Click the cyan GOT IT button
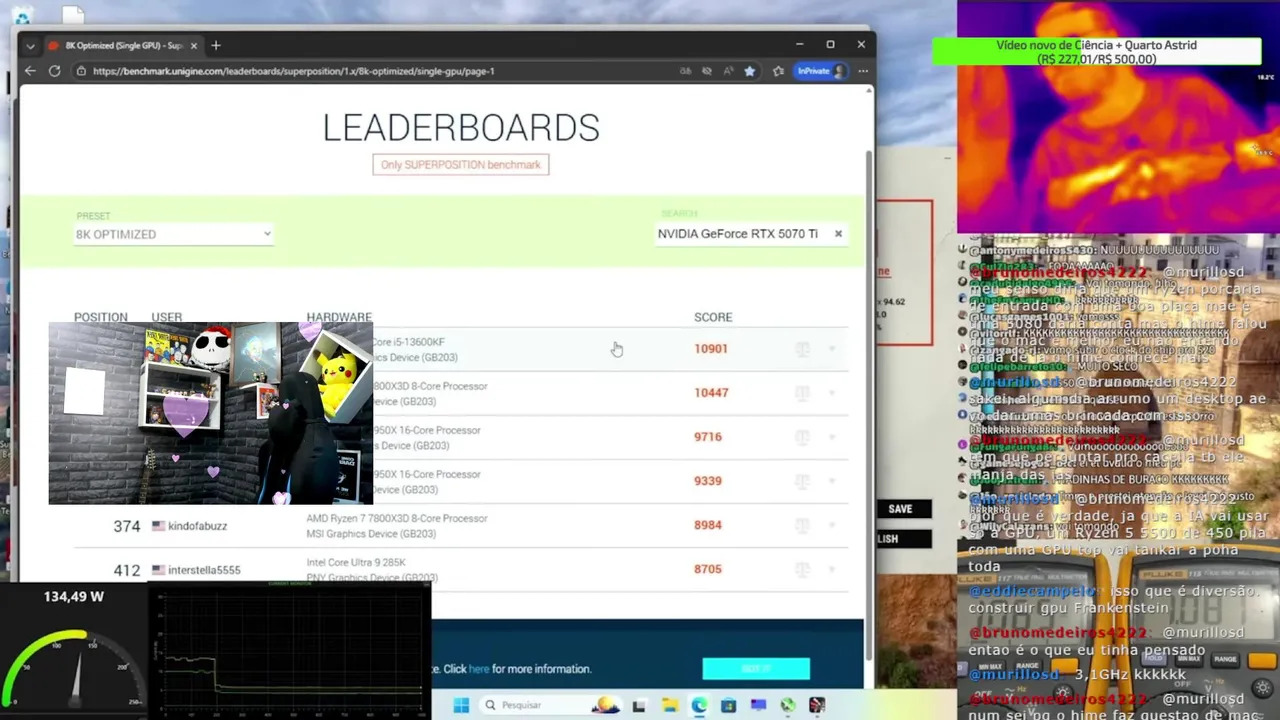The height and width of the screenshot is (720, 1280). [756, 668]
